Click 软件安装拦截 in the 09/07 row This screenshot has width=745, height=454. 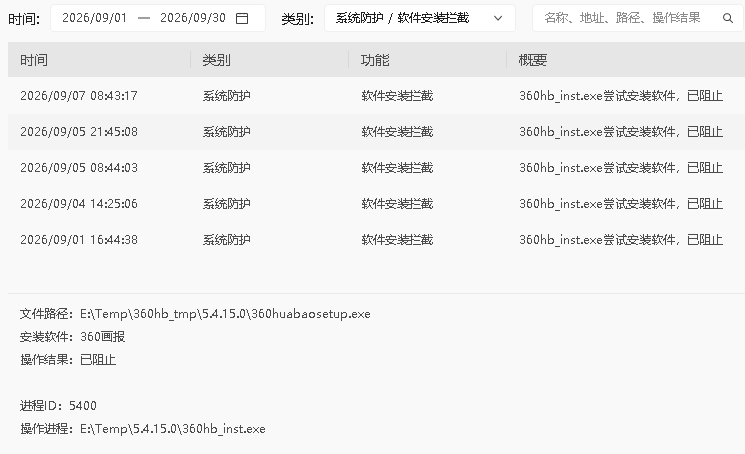click(397, 95)
